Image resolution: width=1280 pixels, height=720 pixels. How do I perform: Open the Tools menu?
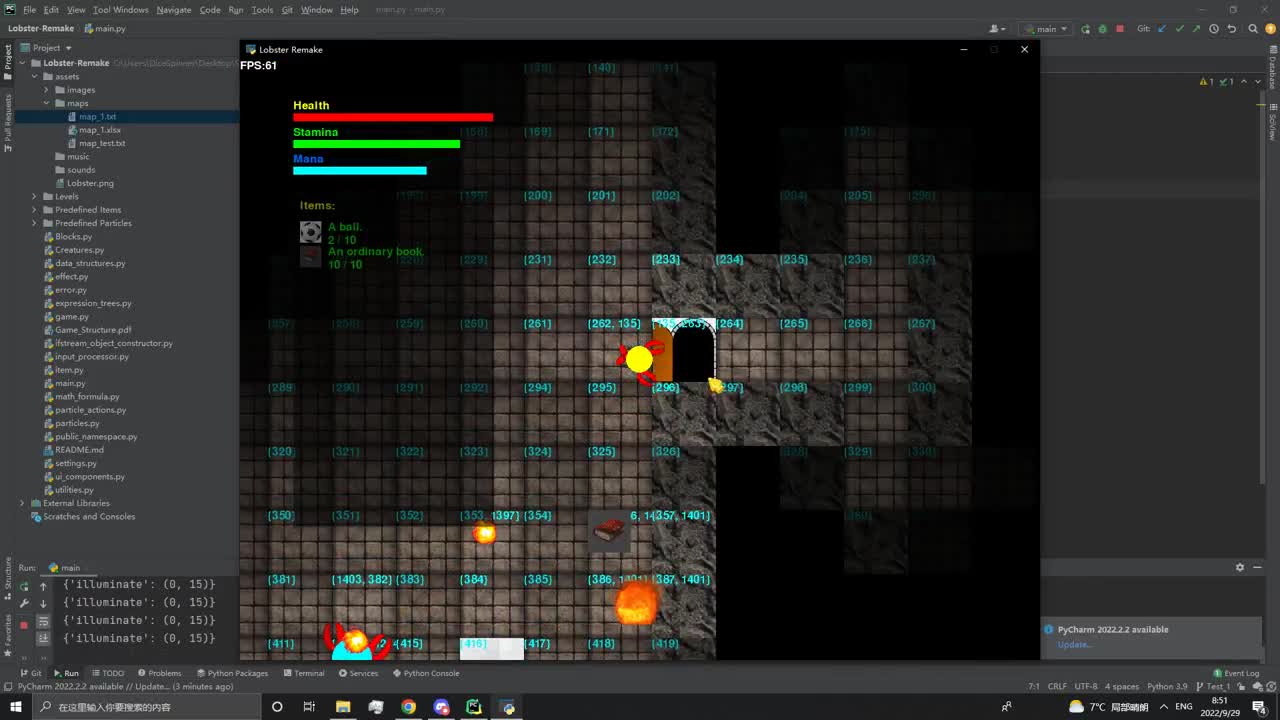tap(262, 10)
